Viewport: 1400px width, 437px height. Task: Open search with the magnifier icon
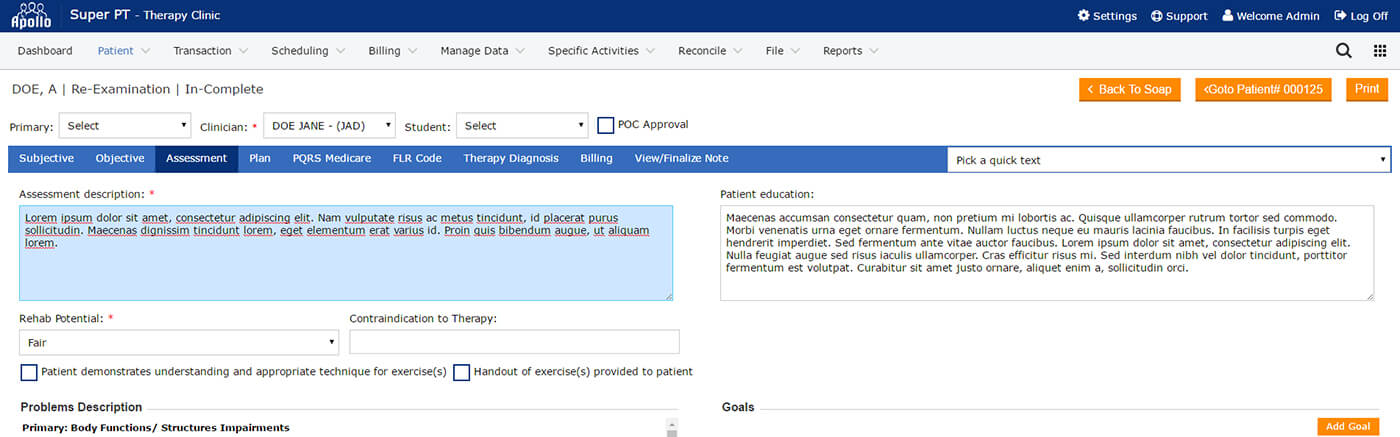(x=1344, y=51)
